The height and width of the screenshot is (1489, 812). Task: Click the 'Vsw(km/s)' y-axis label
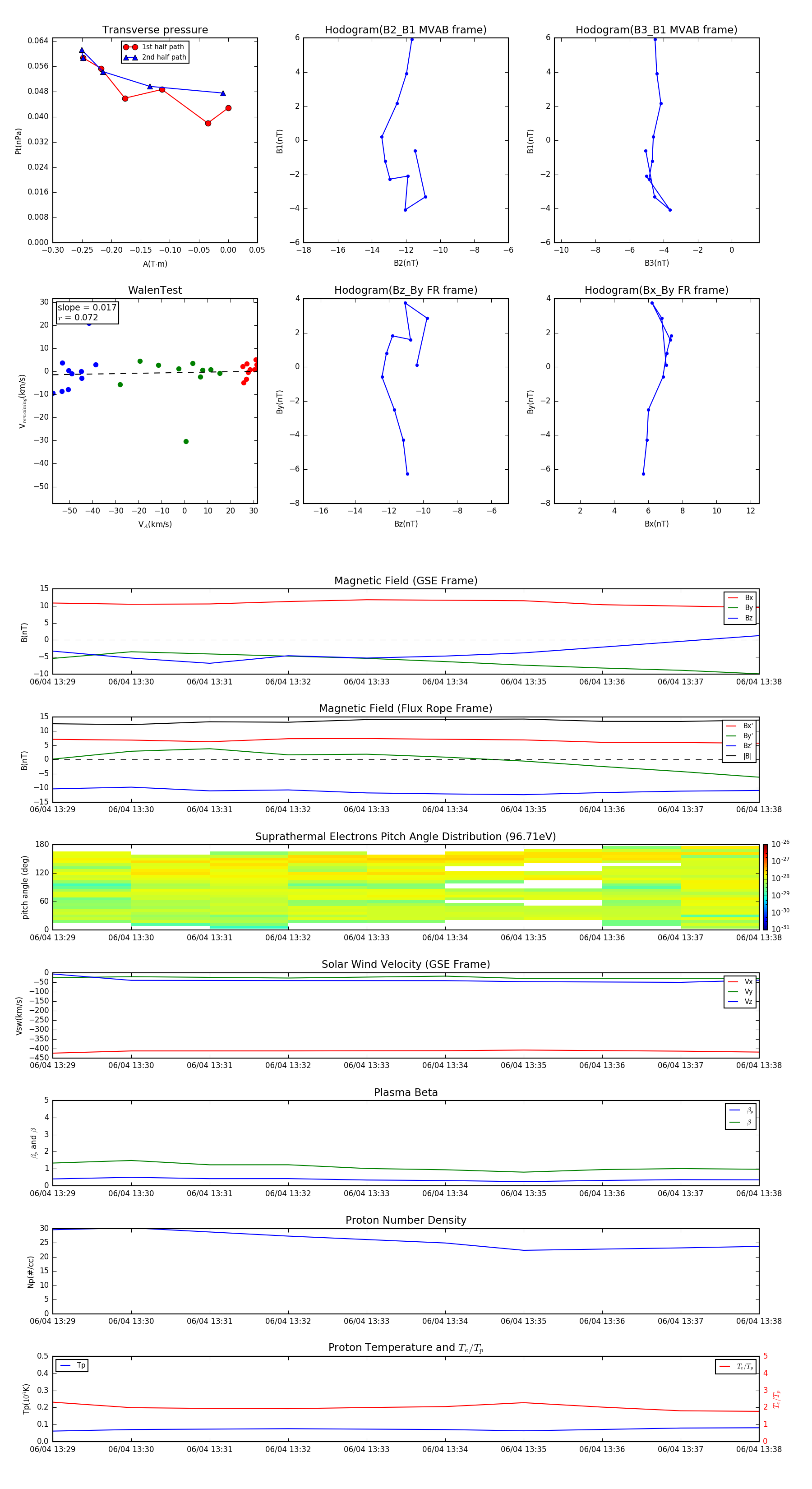(x=18, y=1016)
